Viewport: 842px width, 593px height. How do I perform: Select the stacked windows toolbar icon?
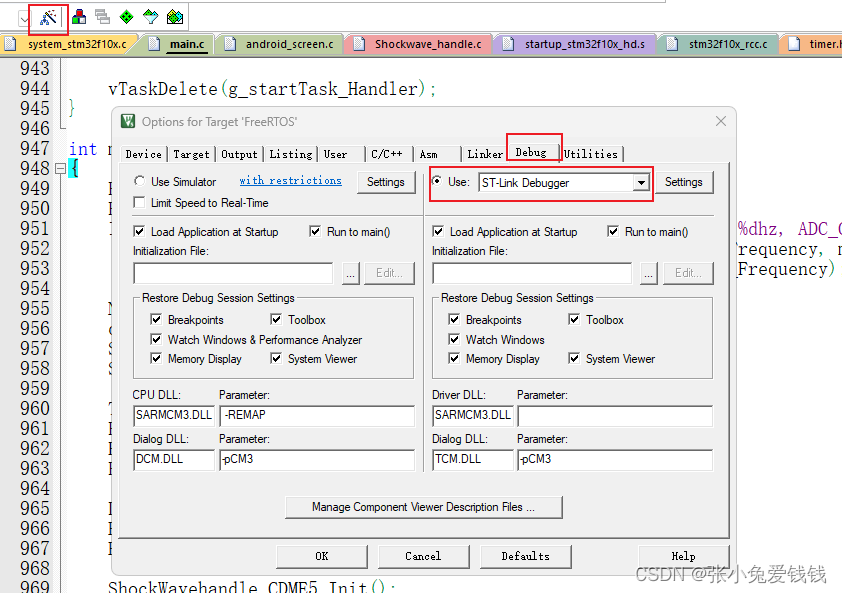(x=101, y=14)
